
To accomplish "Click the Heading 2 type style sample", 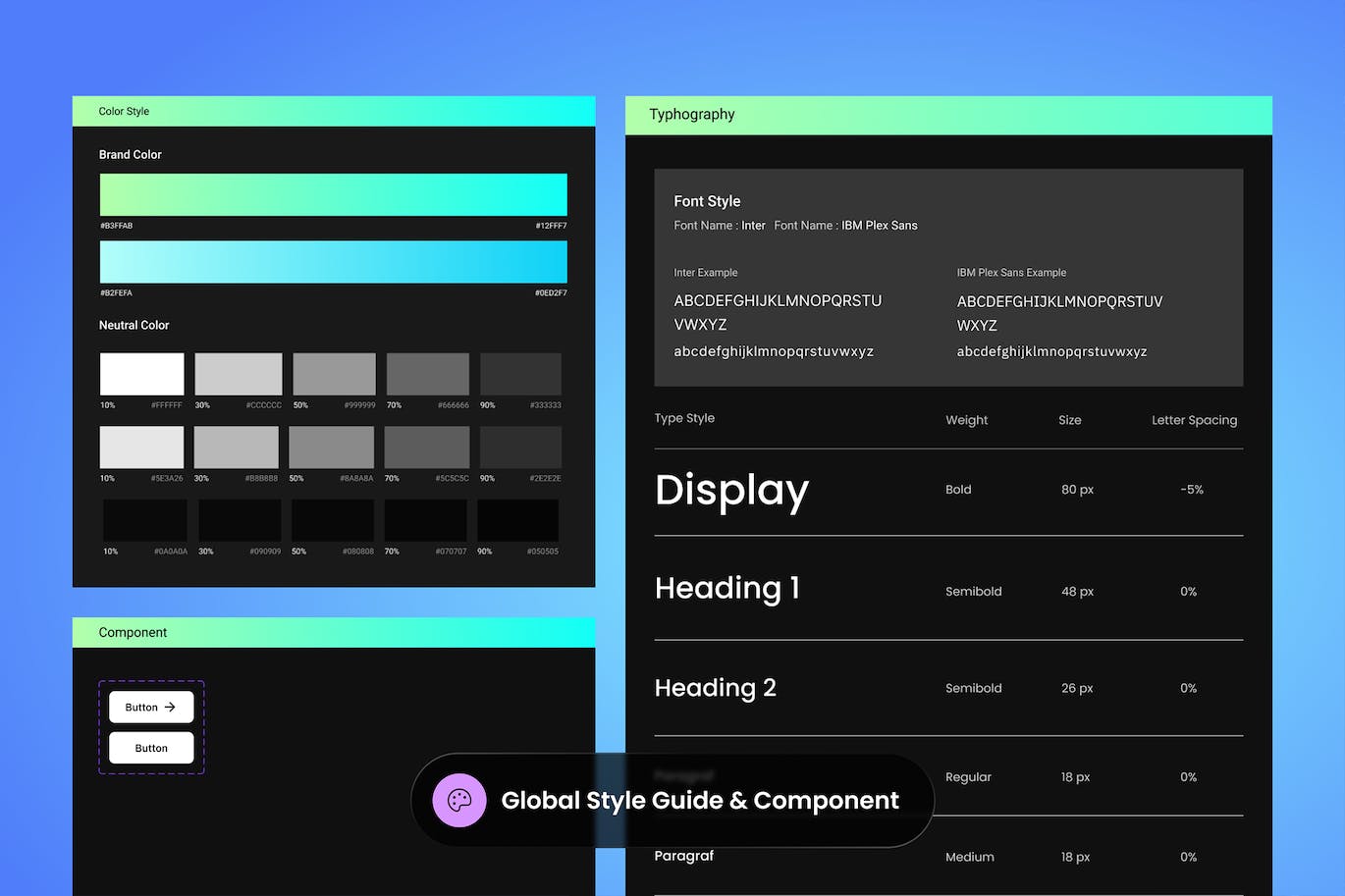I will (716, 688).
